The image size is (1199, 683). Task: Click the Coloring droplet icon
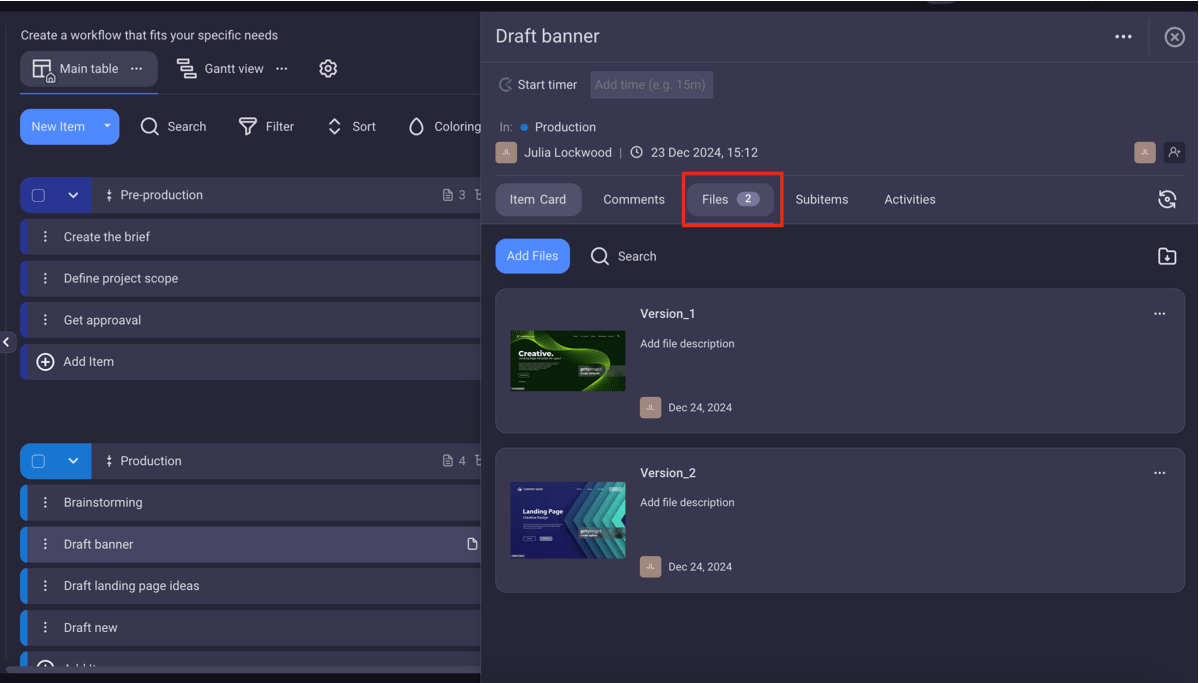coord(416,127)
